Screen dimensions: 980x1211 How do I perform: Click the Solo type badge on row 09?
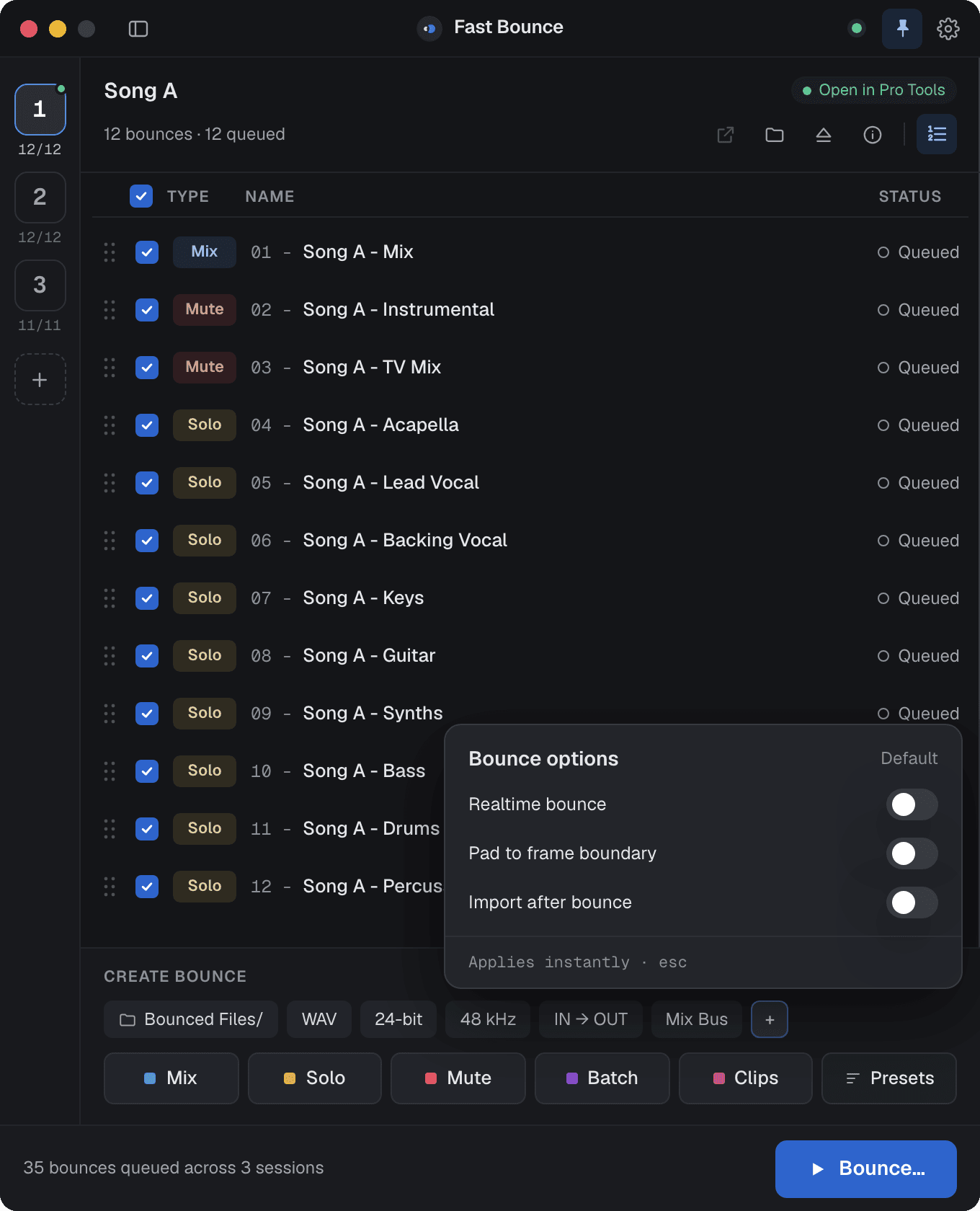click(205, 714)
